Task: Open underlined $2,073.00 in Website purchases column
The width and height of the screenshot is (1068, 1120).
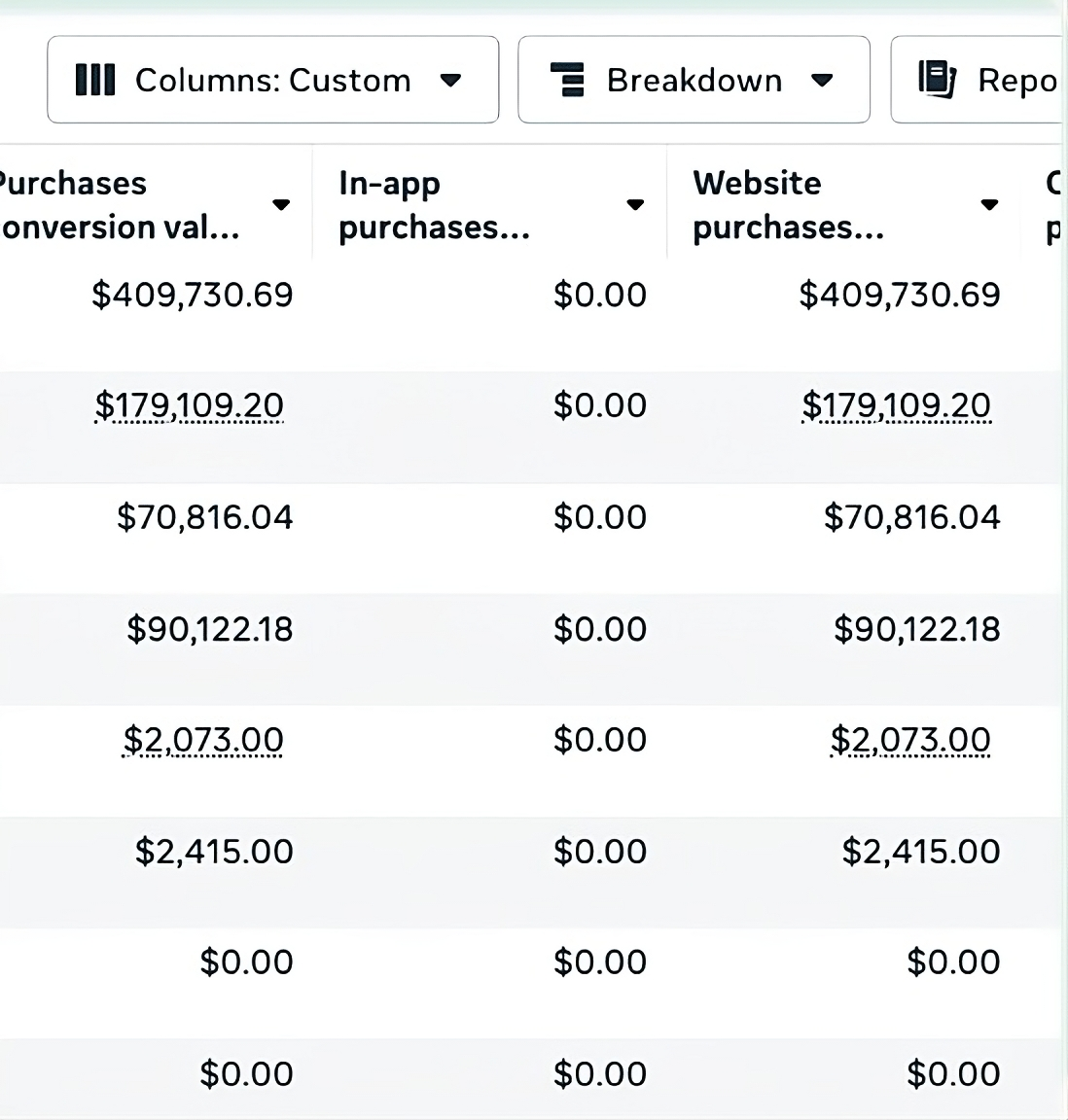Action: 909,740
